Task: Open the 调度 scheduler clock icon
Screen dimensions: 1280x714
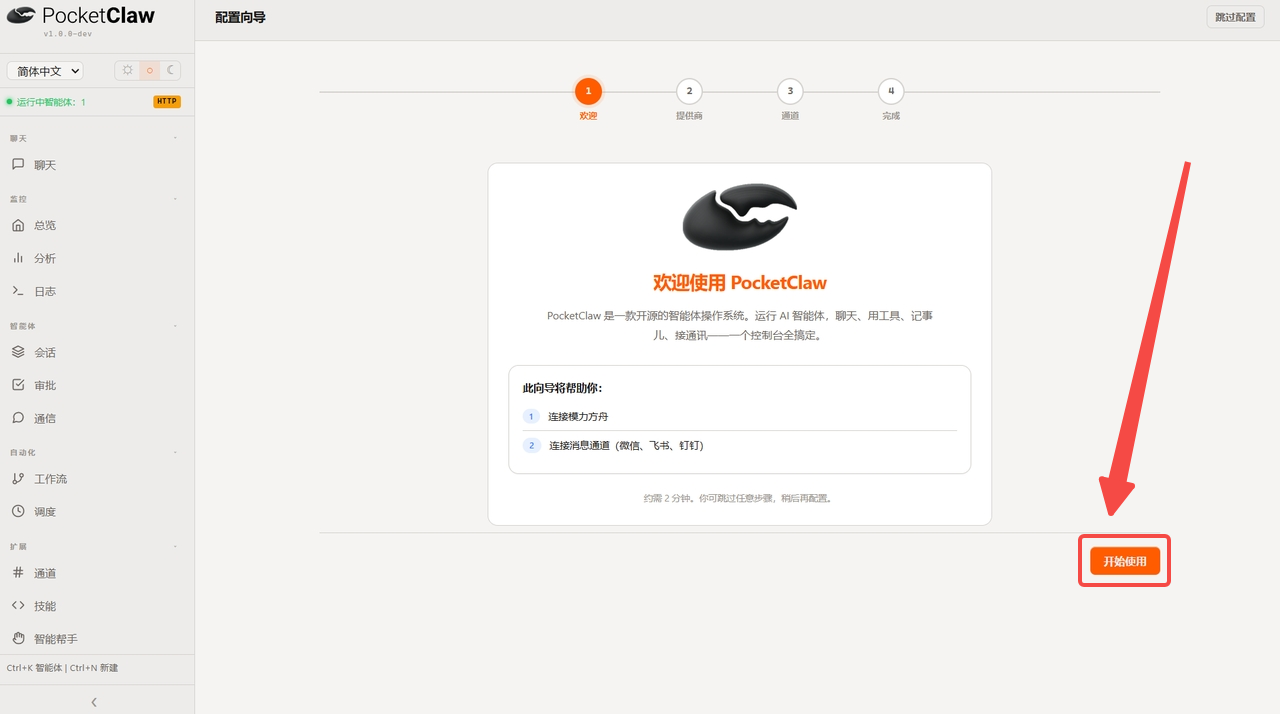Action: click(x=18, y=511)
